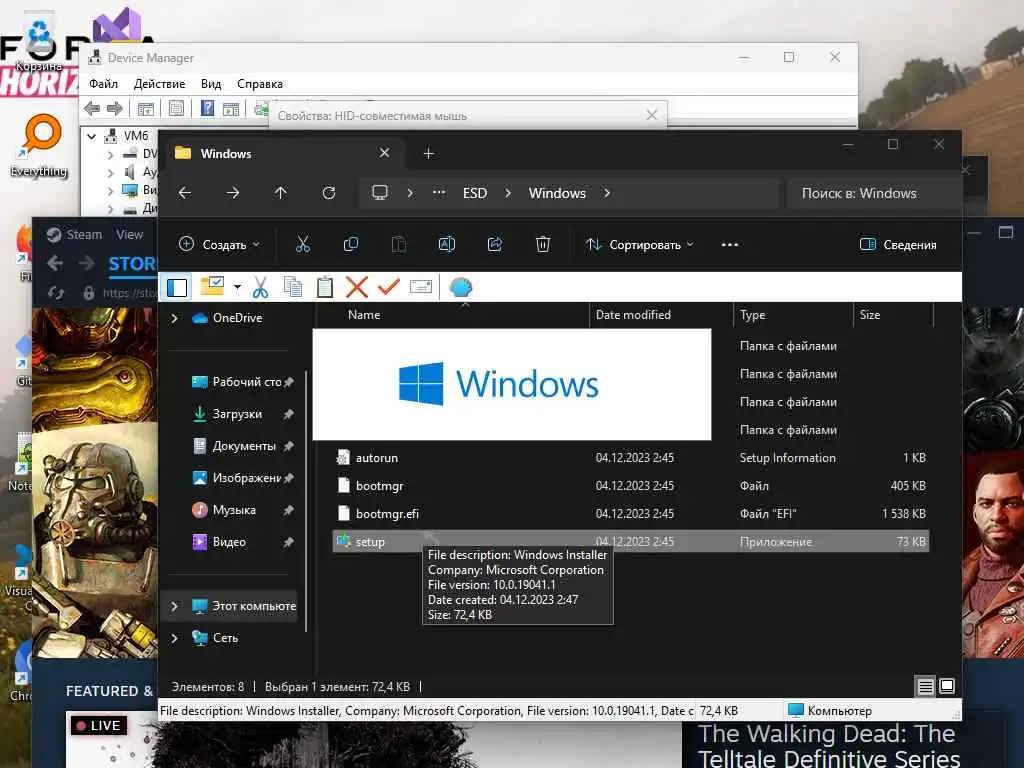The height and width of the screenshot is (768, 1024).
Task: Open the View menu in Steam window
Action: pos(129,234)
